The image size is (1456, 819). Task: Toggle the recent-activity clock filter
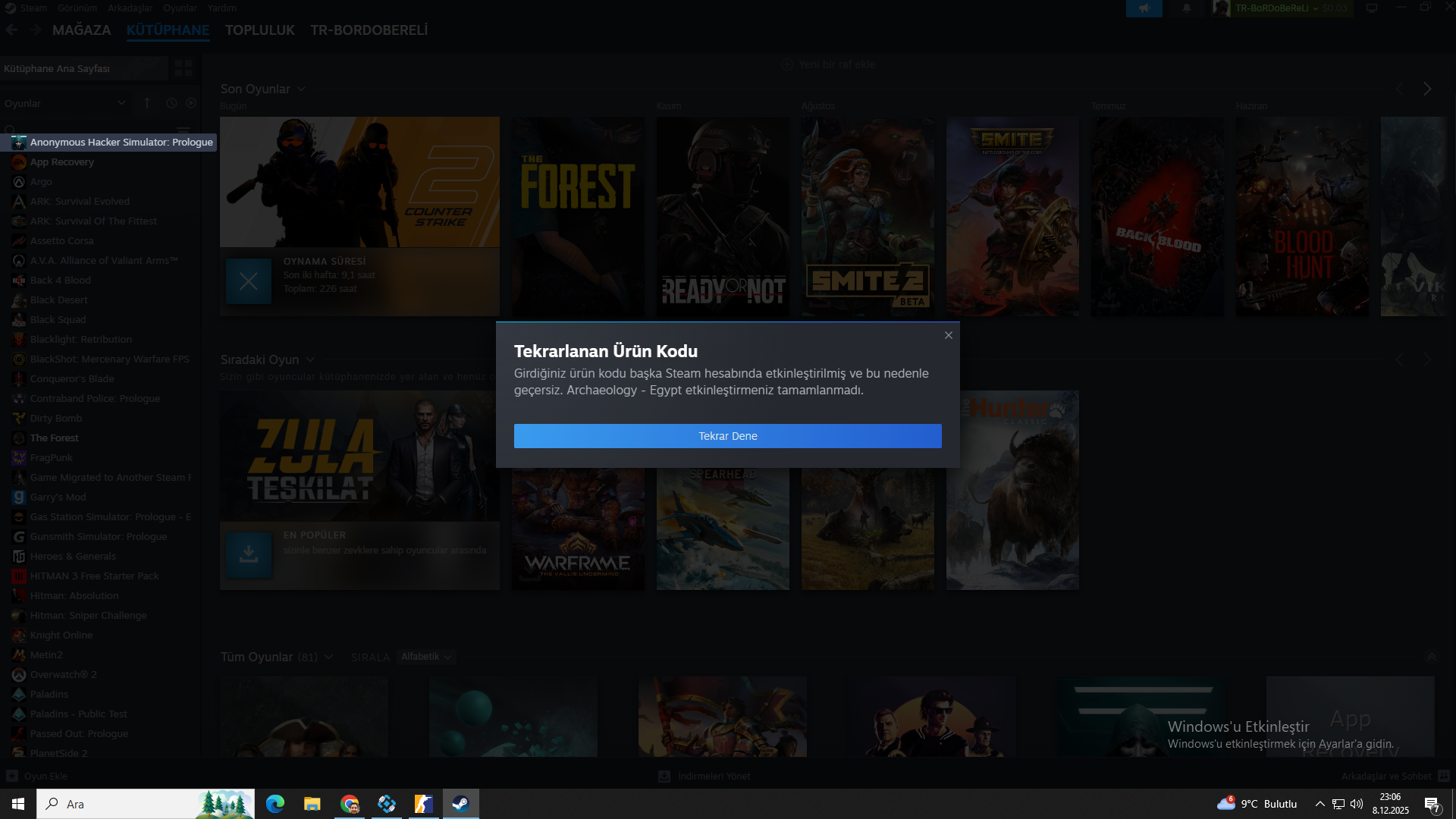(171, 103)
